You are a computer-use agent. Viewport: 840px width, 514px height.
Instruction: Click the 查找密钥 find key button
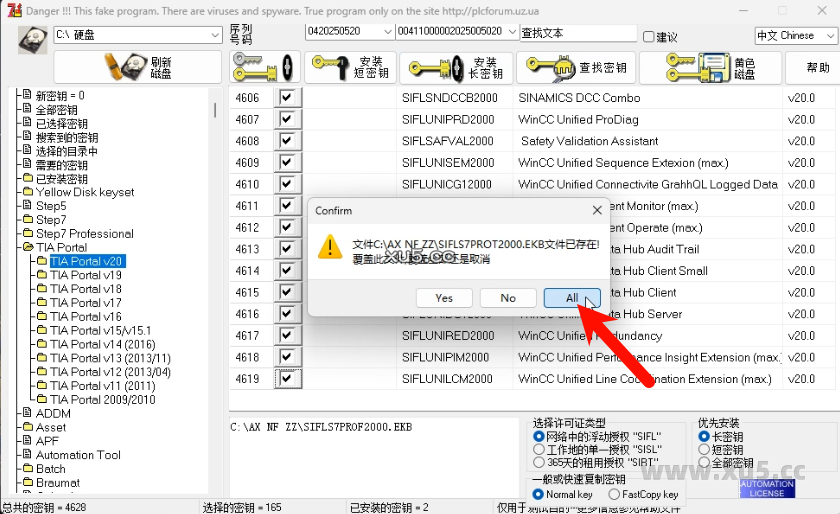574,68
